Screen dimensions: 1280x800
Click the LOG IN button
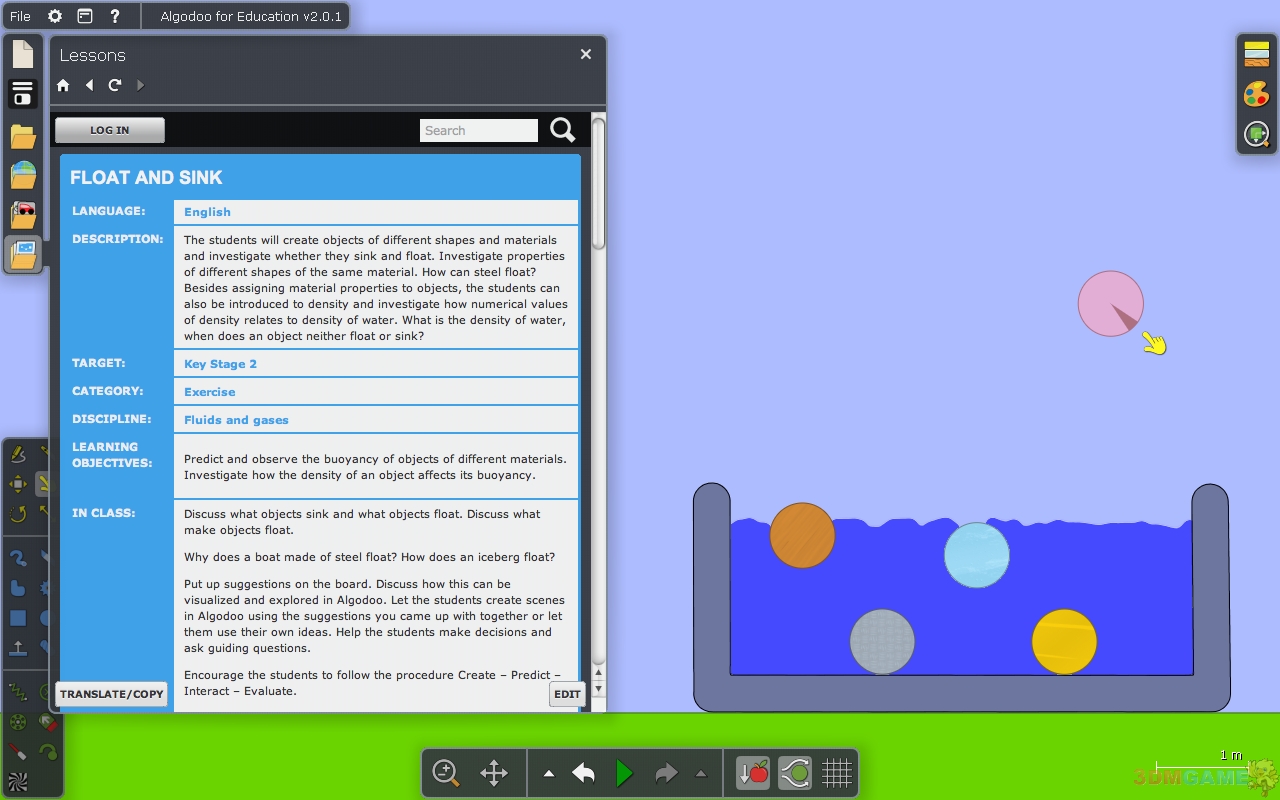coord(110,130)
